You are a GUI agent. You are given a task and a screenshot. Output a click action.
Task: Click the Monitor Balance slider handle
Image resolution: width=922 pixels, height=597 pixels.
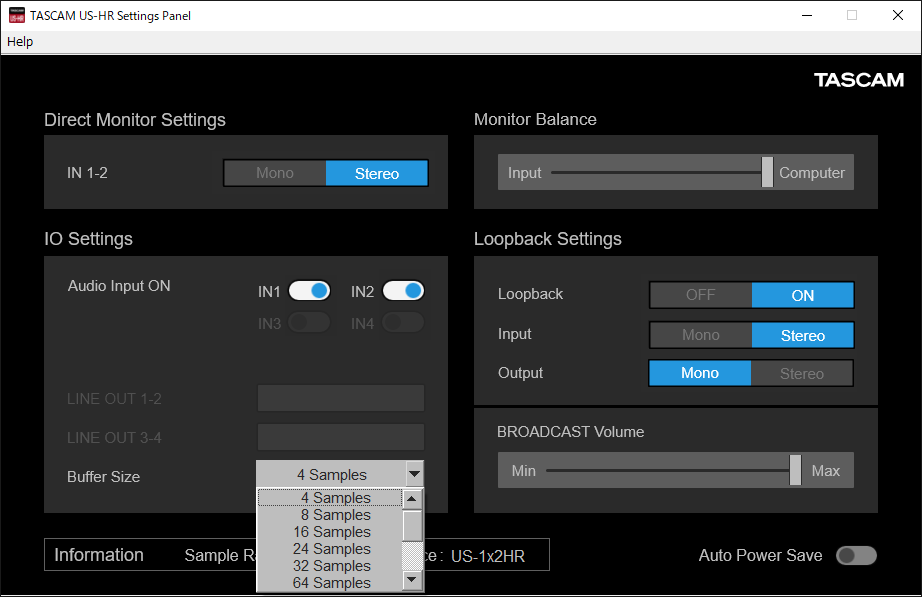click(x=767, y=172)
